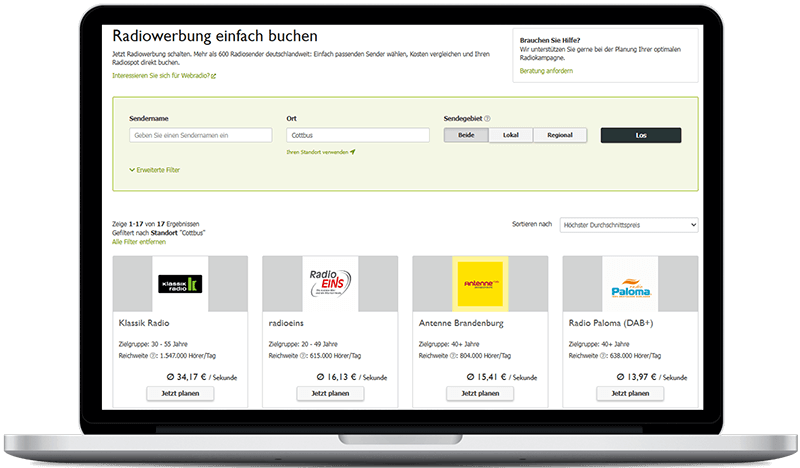Screen dimensions: 800x468
Task: Click the location arrow icon beside Standort verwenden
Action: (353, 152)
